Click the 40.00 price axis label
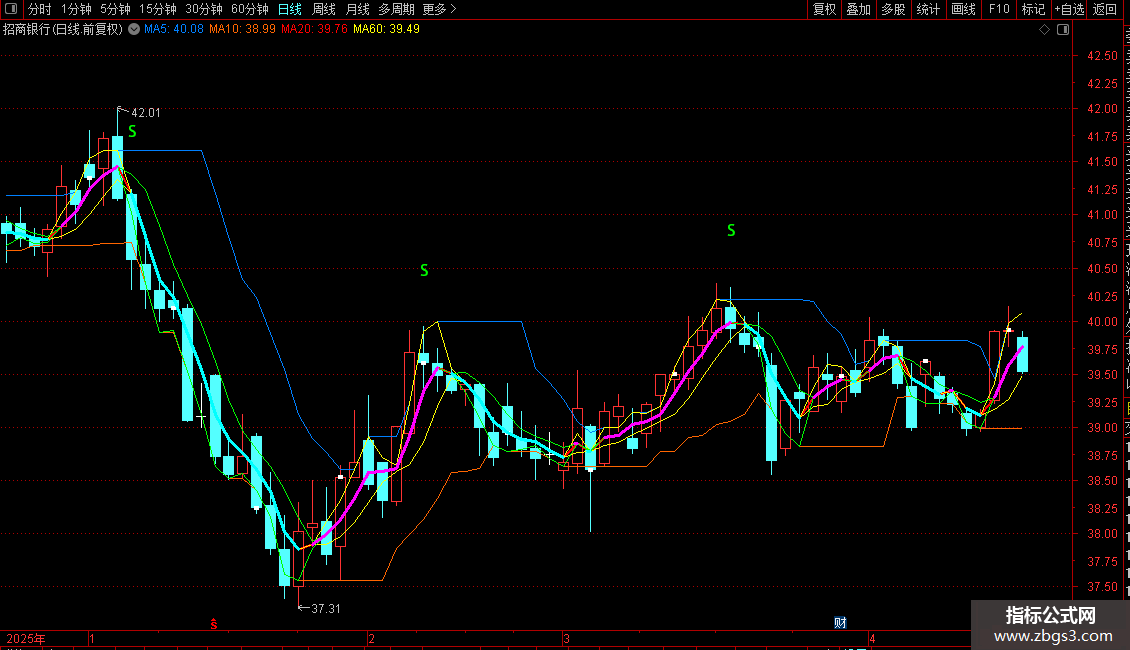Viewport: 1130px width, 650px height. (x=1102, y=322)
